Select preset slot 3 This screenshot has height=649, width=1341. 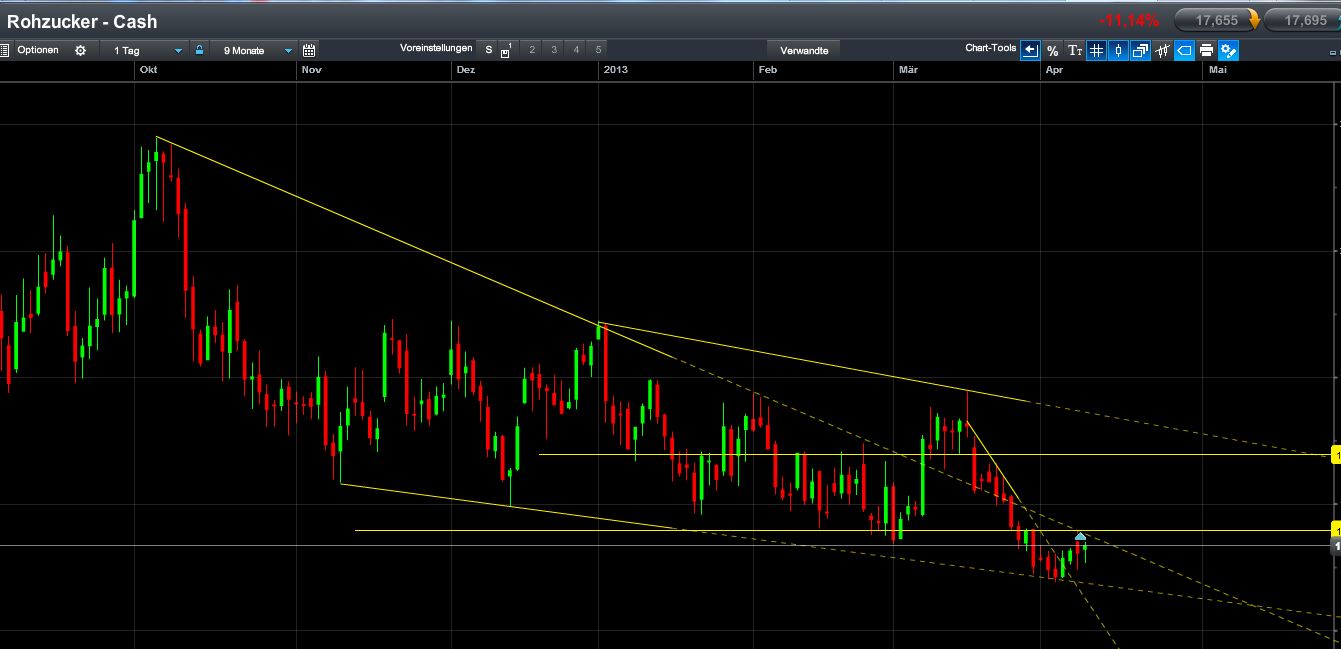[x=552, y=48]
